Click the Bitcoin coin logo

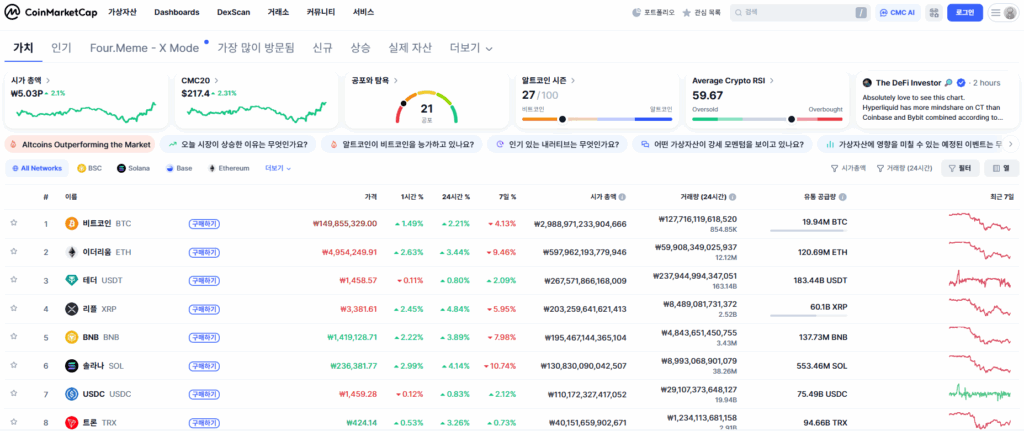pos(71,223)
